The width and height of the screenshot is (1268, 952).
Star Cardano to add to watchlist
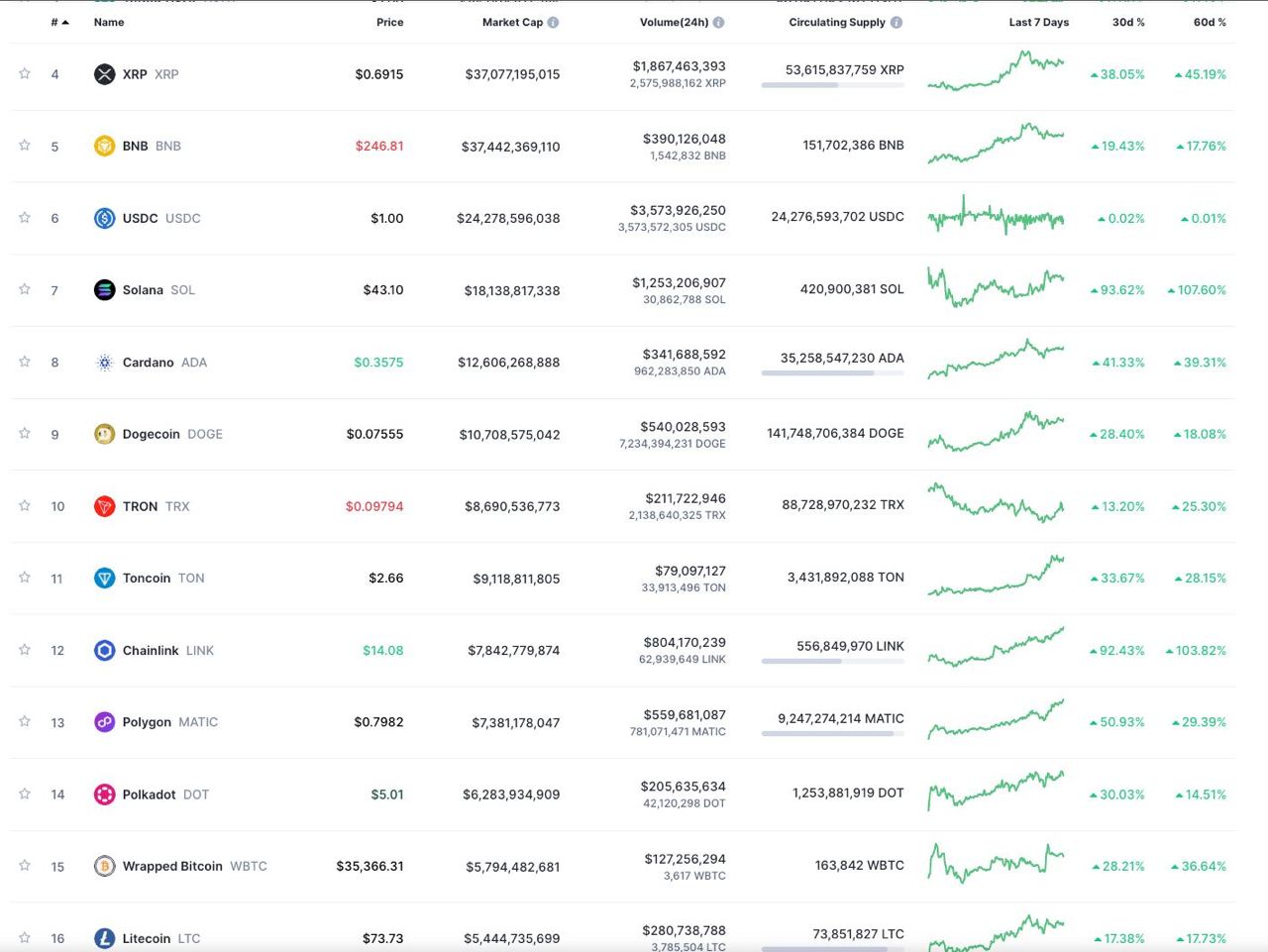[x=25, y=362]
